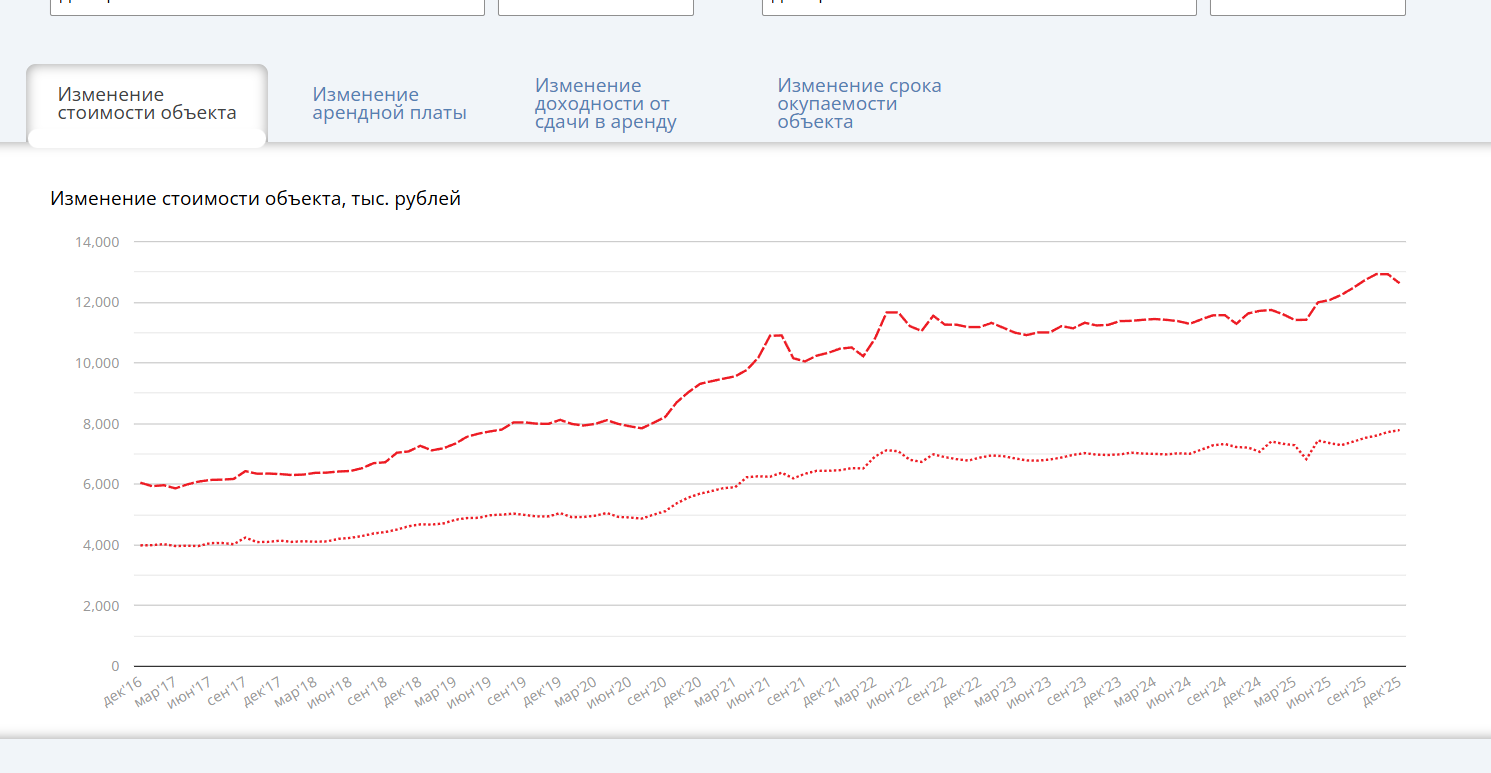Image resolution: width=1491 pixels, height=773 pixels.
Task: Click the 0 label on the y-axis
Action: click(114, 666)
